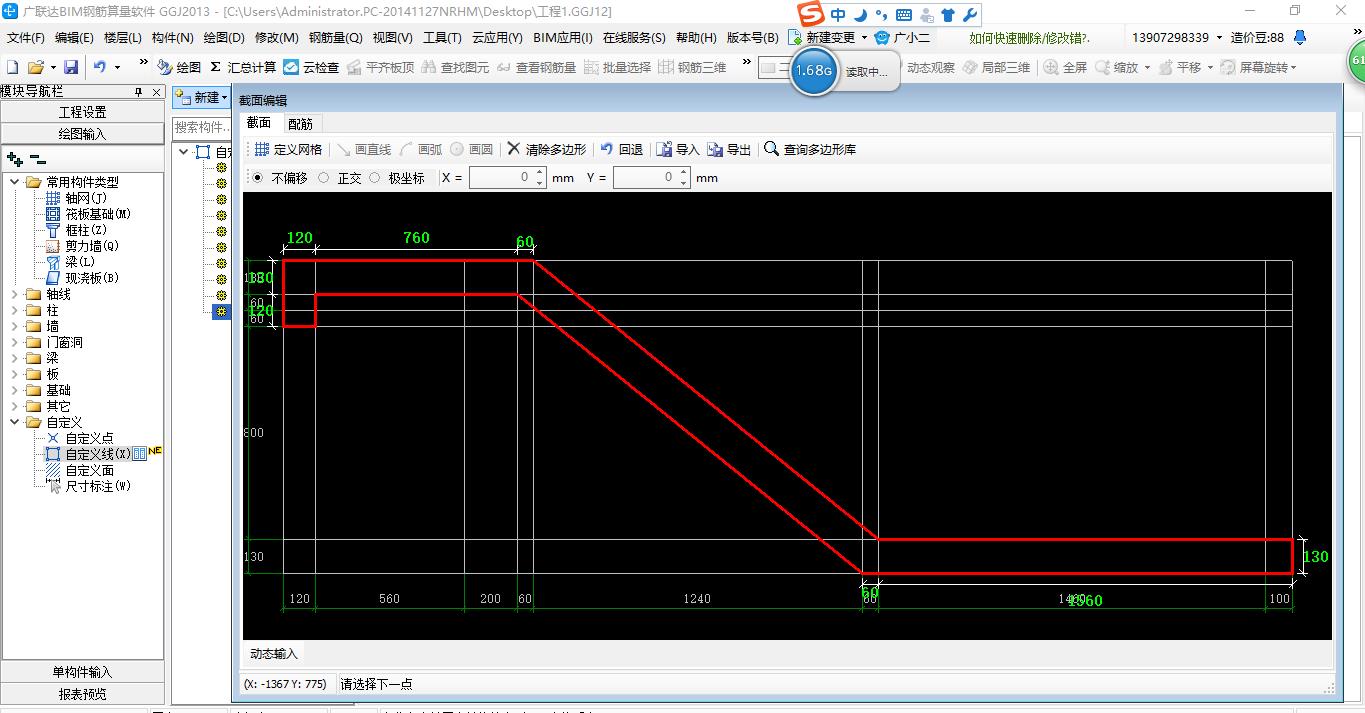
Task: Switch to 截面 tab
Action: coord(259,123)
